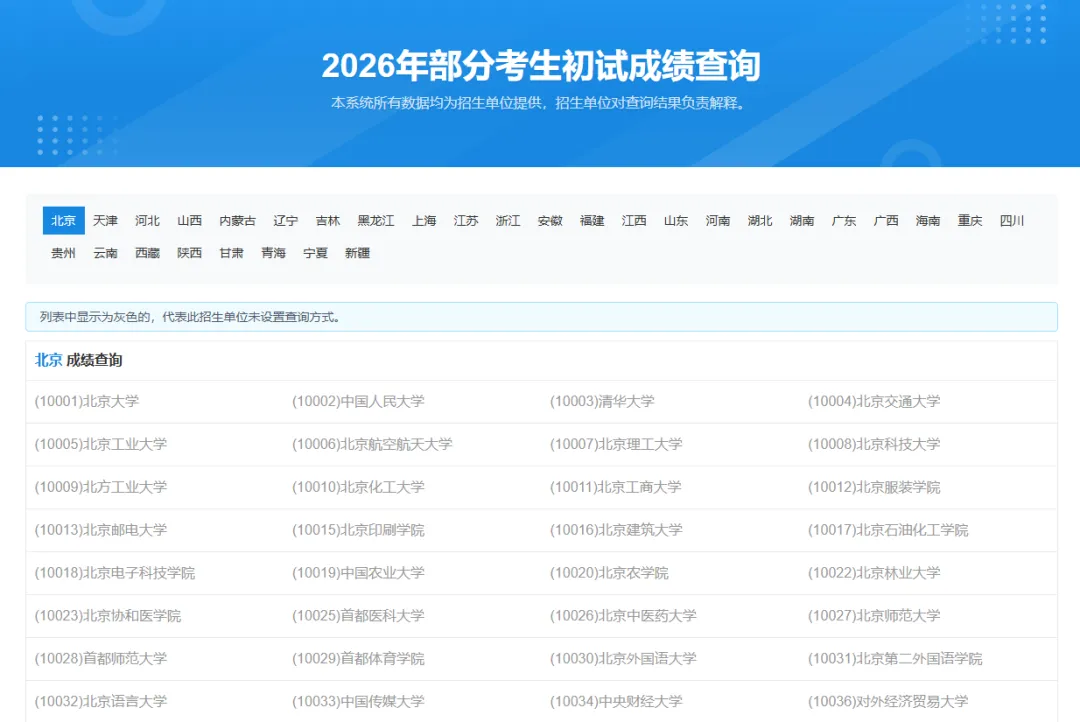Select (10033)中国传媒大学 entry
The image size is (1080, 722).
(x=358, y=701)
